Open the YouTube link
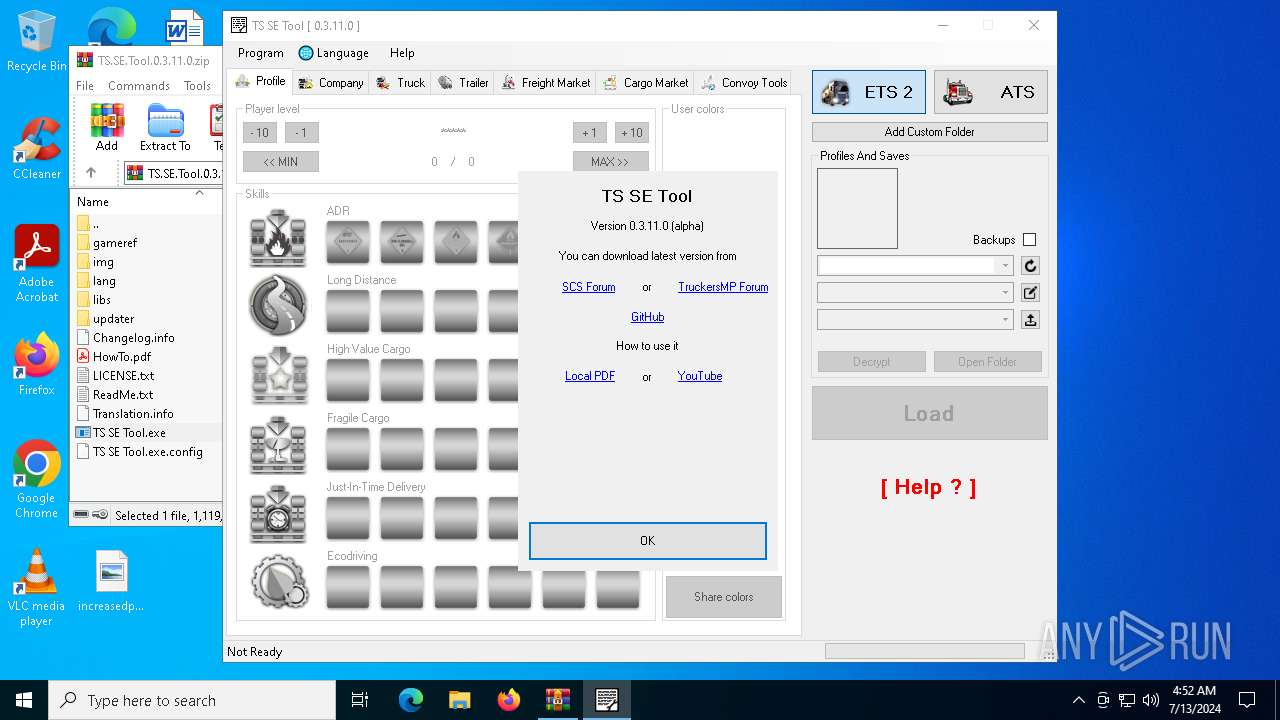Viewport: 1280px width, 720px height. click(x=700, y=376)
